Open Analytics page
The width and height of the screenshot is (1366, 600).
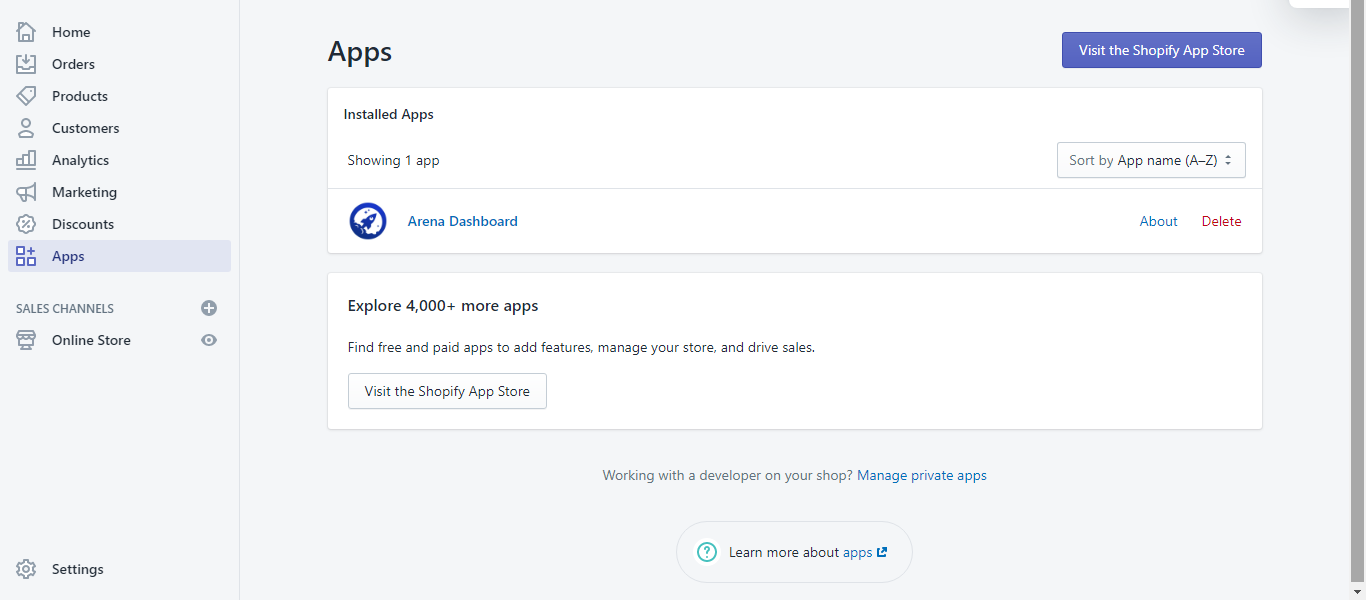pyautogui.click(x=119, y=160)
